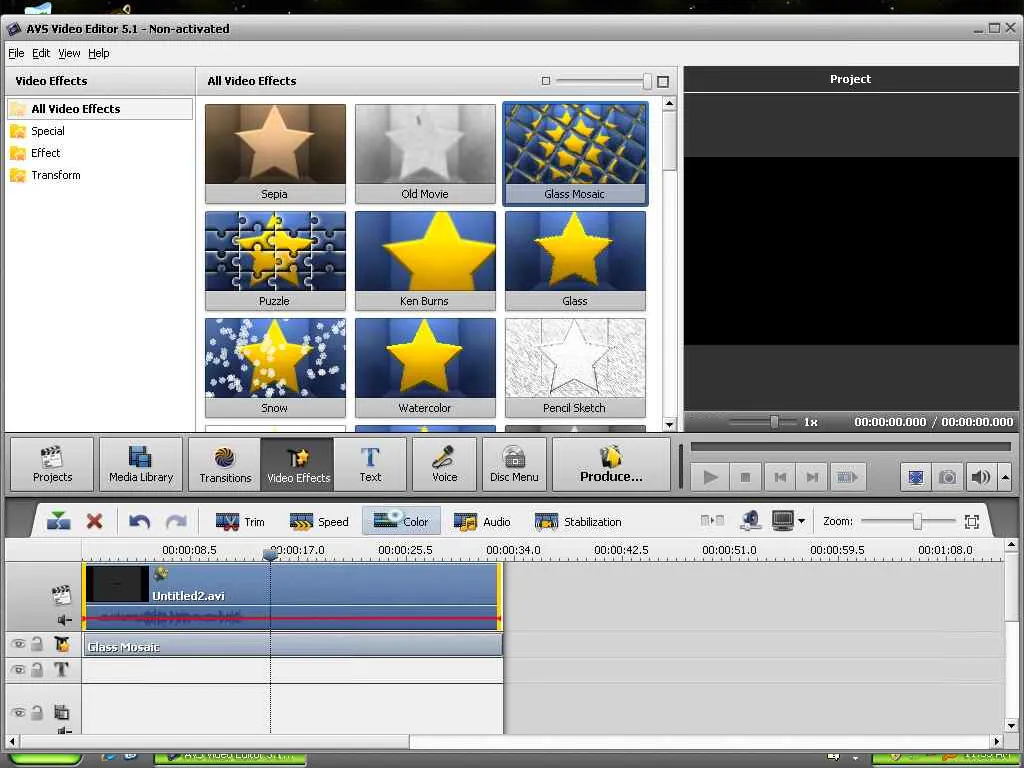Select the Sepia effect thumbnail
Image resolution: width=1024 pixels, height=768 pixels.
click(275, 153)
